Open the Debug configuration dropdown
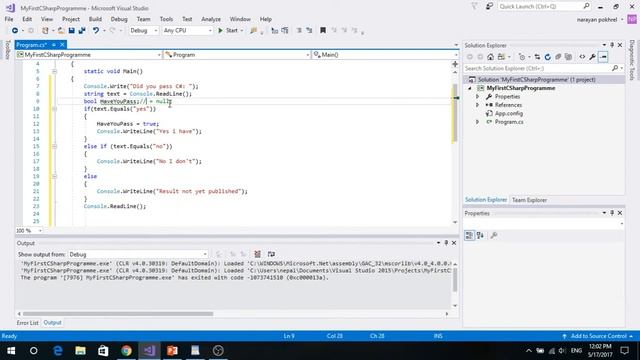Screen dimensions: 640x360 (144, 31)
